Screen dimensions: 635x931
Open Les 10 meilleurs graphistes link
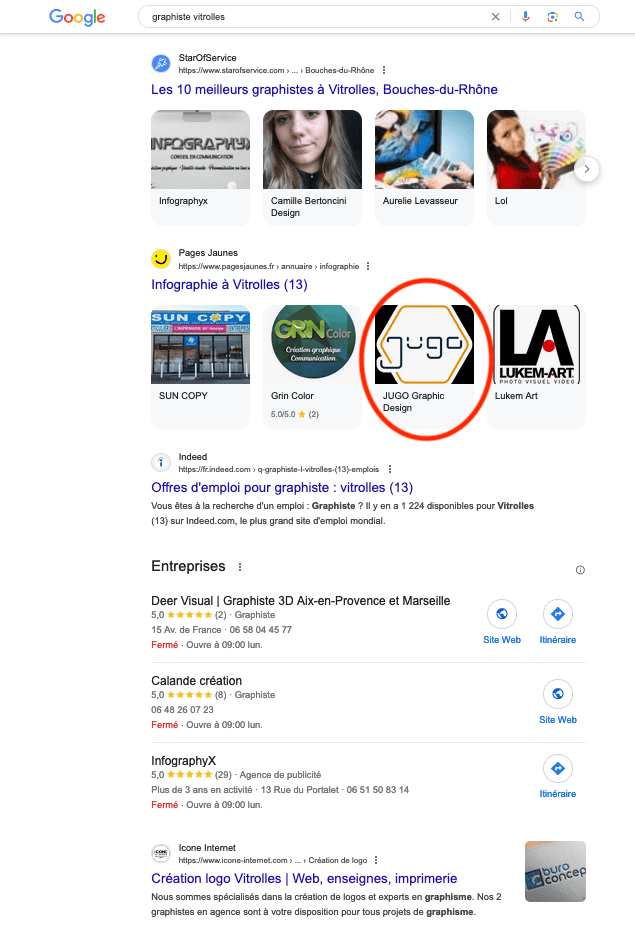click(x=324, y=90)
